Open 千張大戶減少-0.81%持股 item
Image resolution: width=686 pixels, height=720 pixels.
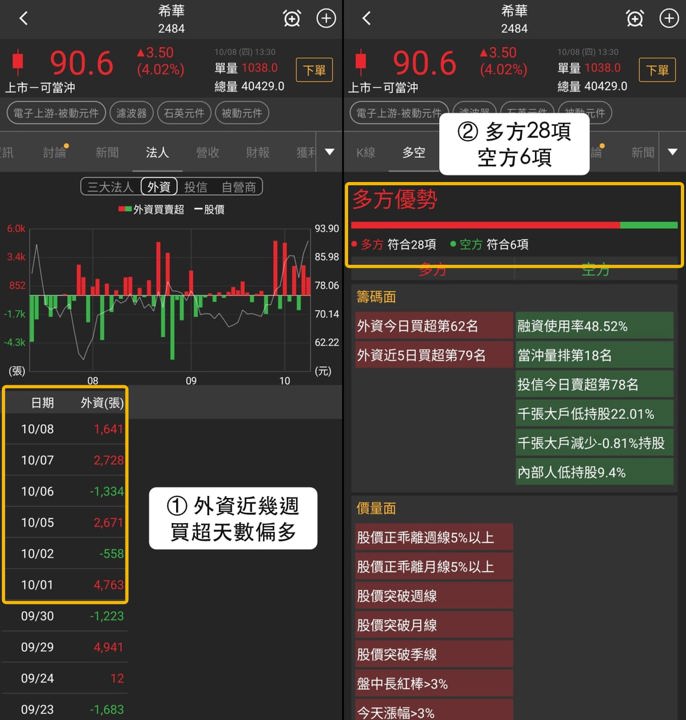point(595,443)
